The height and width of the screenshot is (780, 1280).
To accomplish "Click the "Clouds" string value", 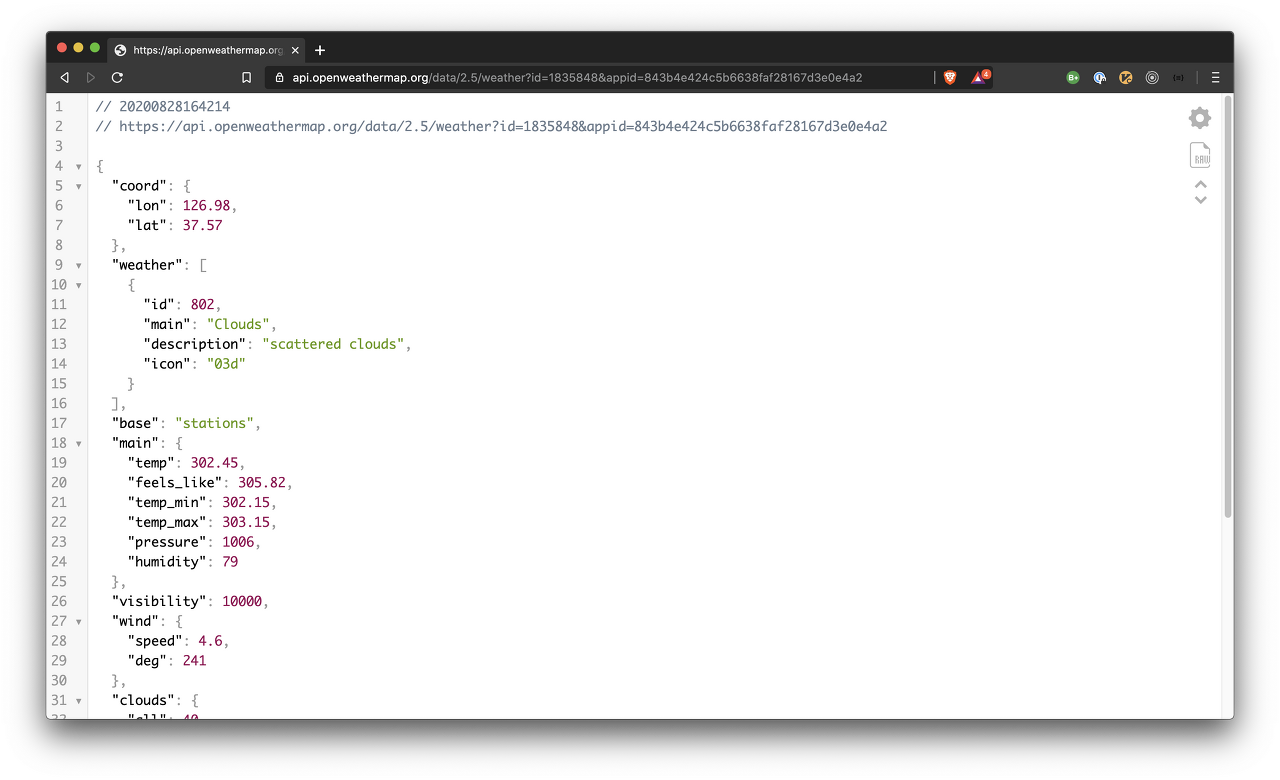I will tap(238, 324).
